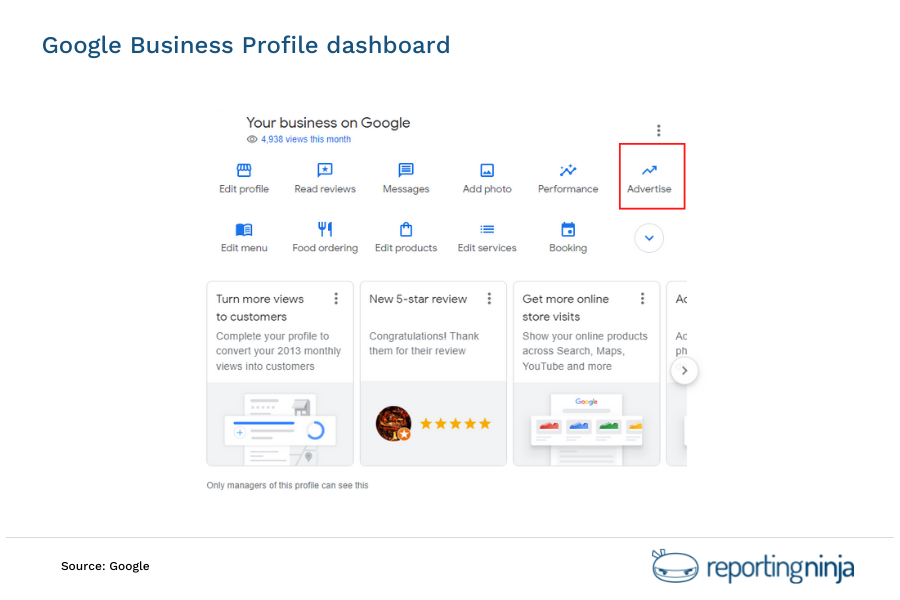Click the Advertise label

tap(649, 189)
